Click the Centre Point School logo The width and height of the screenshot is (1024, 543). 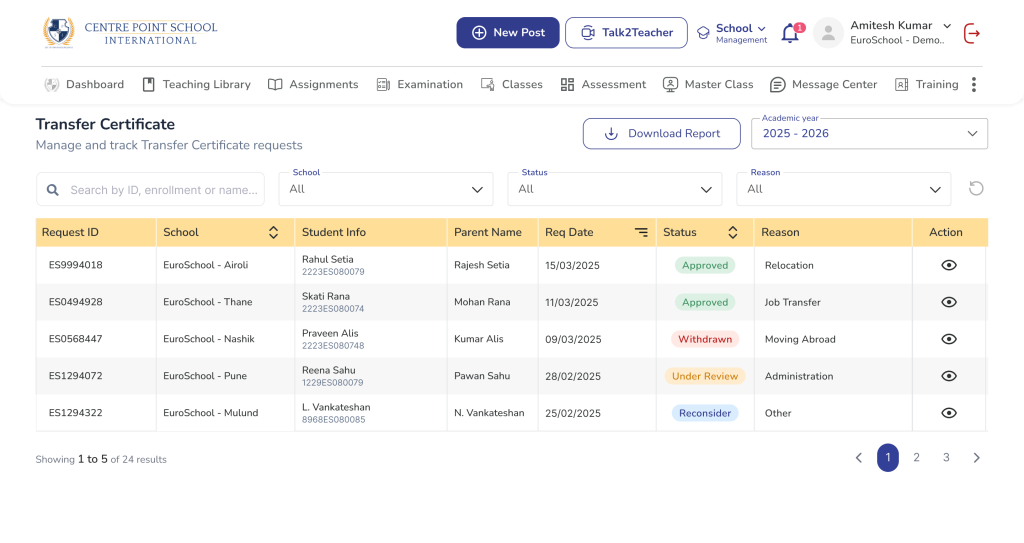coord(130,32)
